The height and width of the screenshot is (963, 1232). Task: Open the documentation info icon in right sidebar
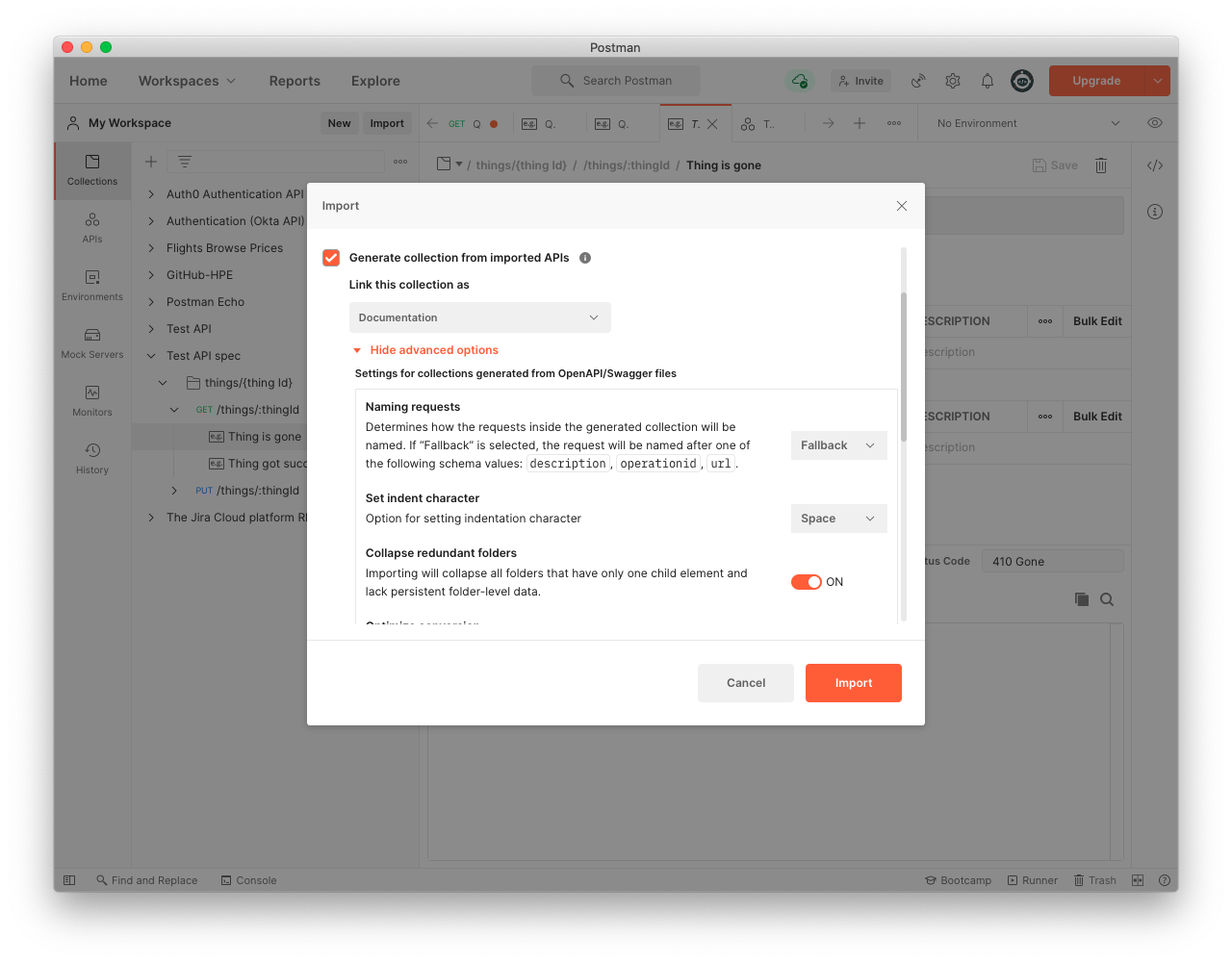1155,212
